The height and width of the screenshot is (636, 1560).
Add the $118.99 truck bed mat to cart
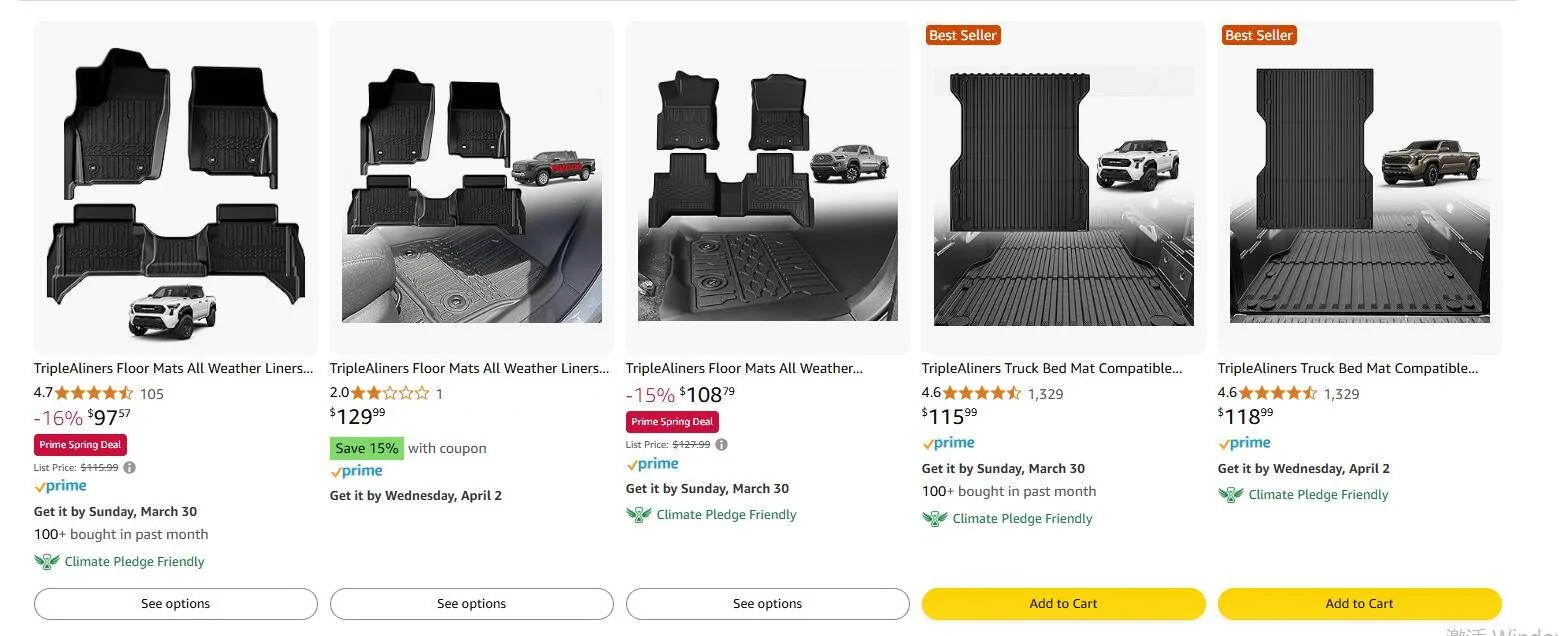(x=1359, y=604)
